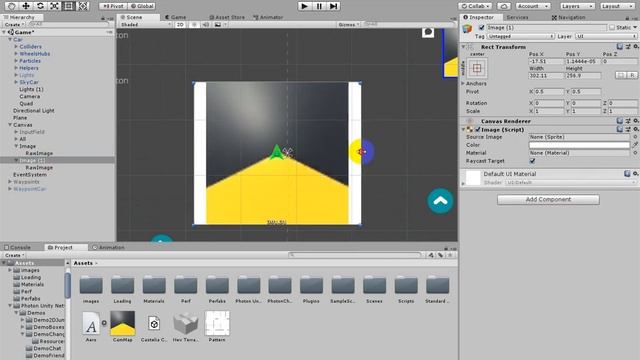Image resolution: width=640 pixels, height=360 pixels.
Task: Open the Layer UI dropdown
Action: (606, 36)
